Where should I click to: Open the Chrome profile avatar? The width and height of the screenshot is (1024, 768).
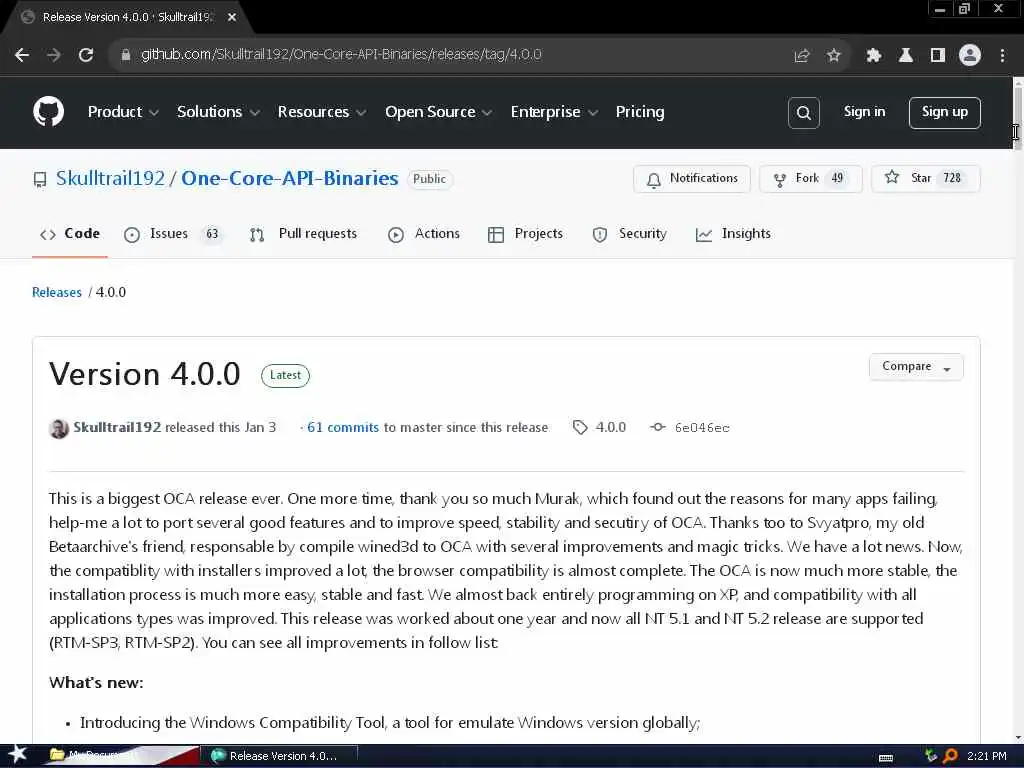click(970, 56)
